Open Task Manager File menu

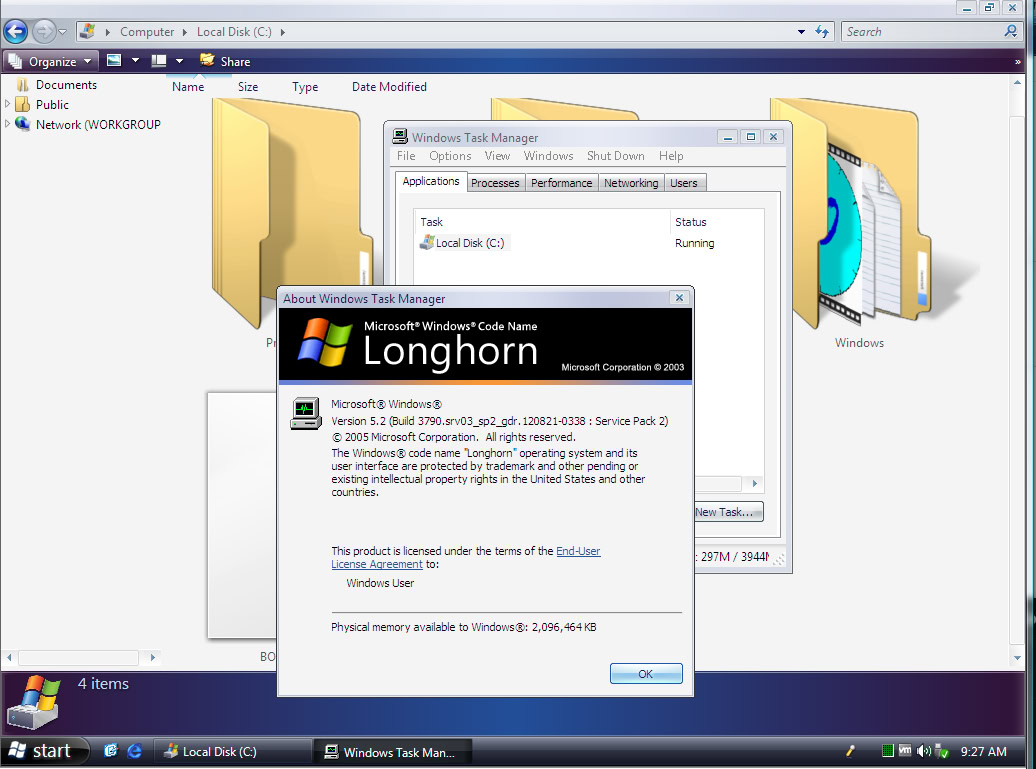click(406, 156)
